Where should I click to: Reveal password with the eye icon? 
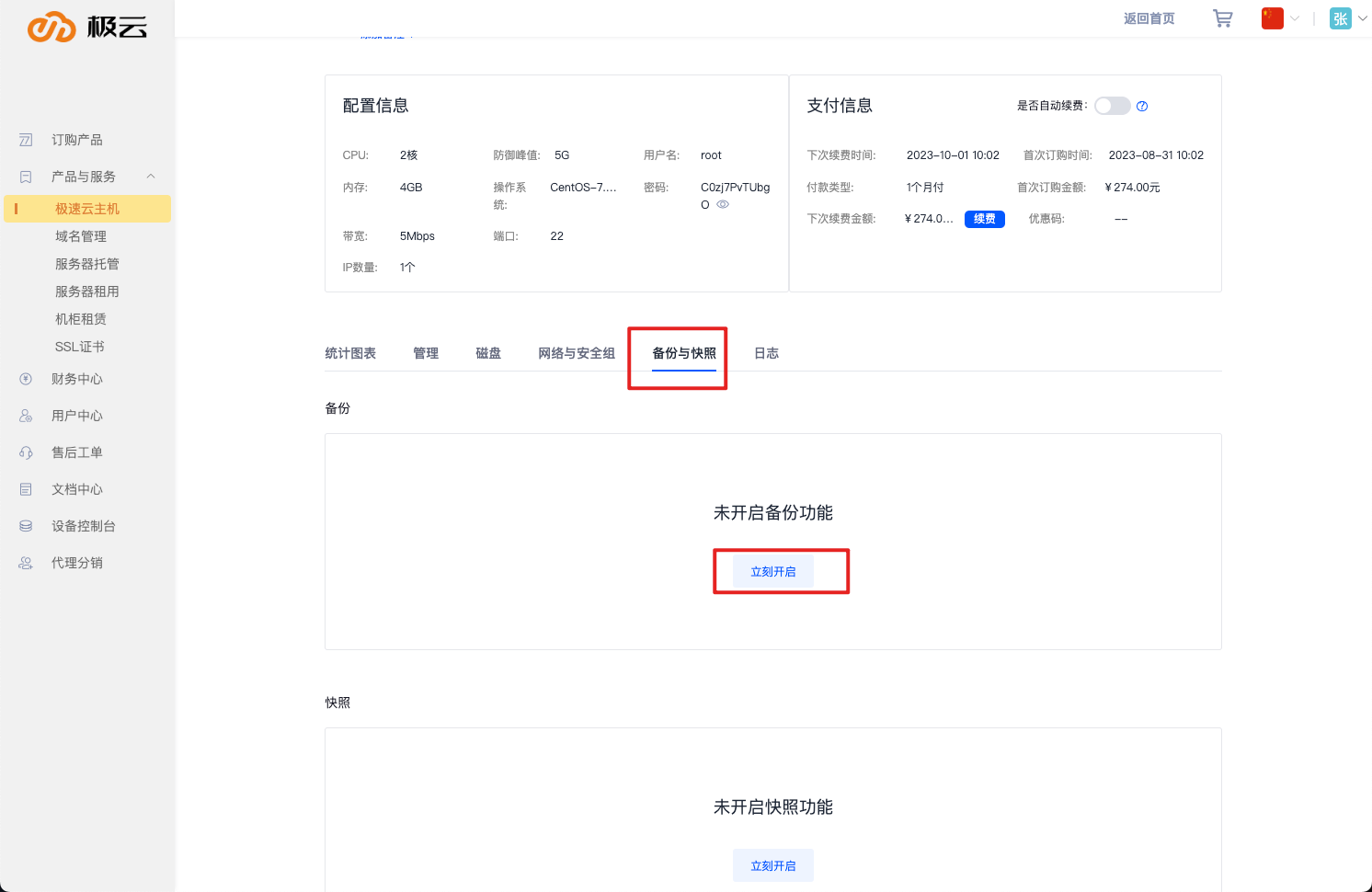point(723,204)
